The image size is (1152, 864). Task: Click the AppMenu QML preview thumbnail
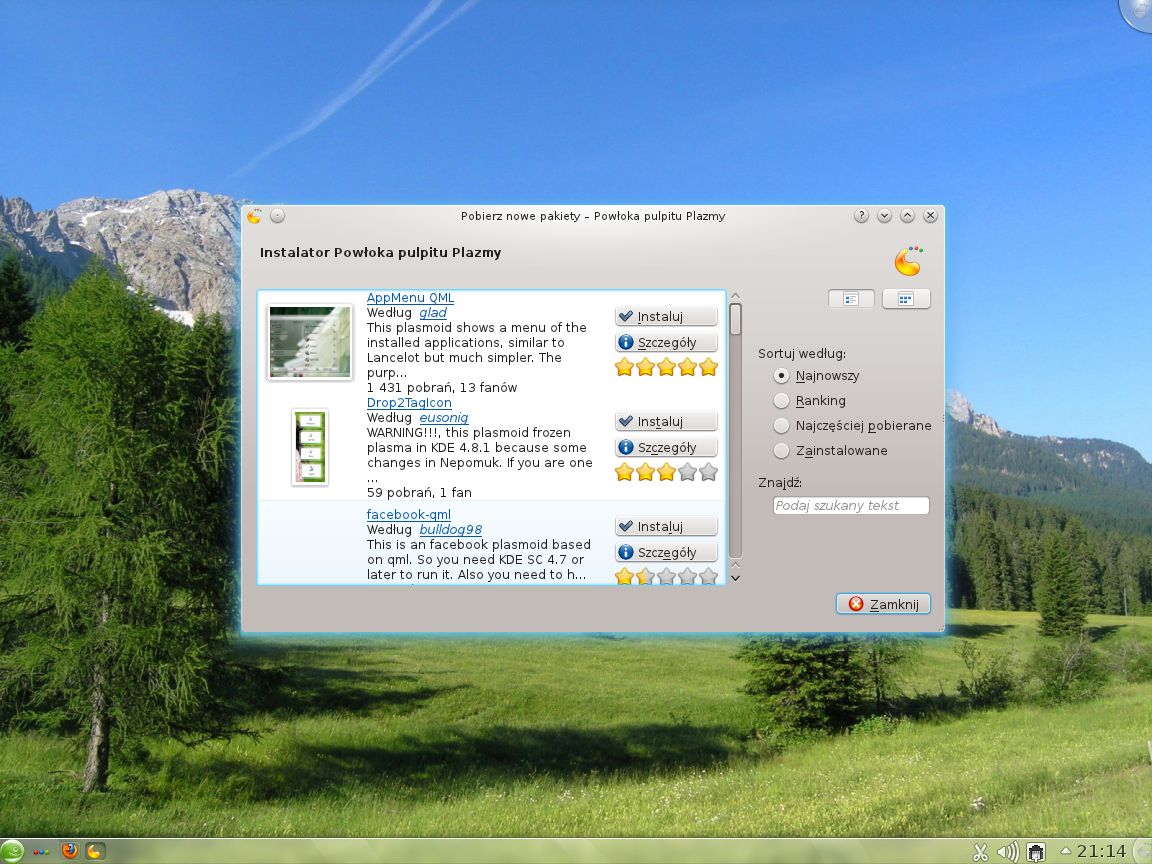click(309, 342)
